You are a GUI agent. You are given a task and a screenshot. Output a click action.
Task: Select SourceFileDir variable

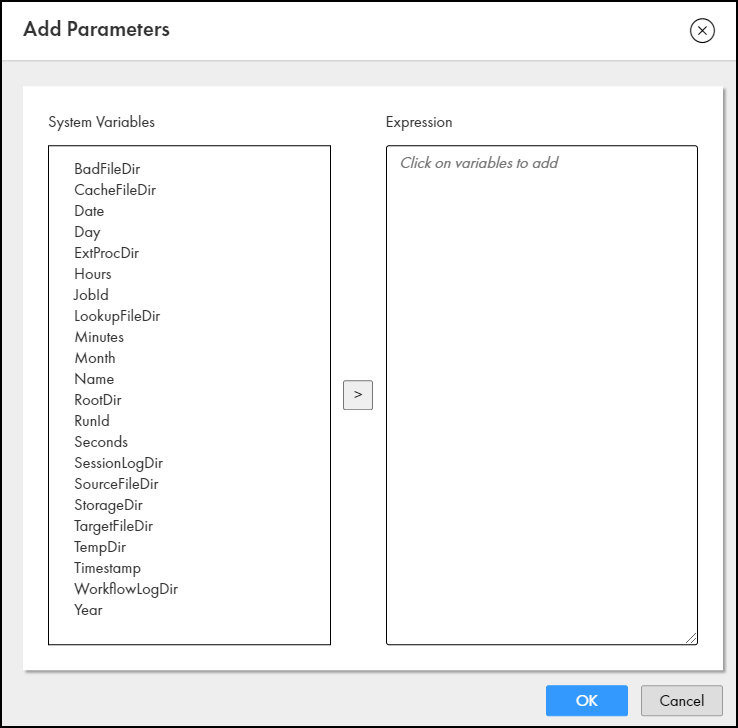116,484
